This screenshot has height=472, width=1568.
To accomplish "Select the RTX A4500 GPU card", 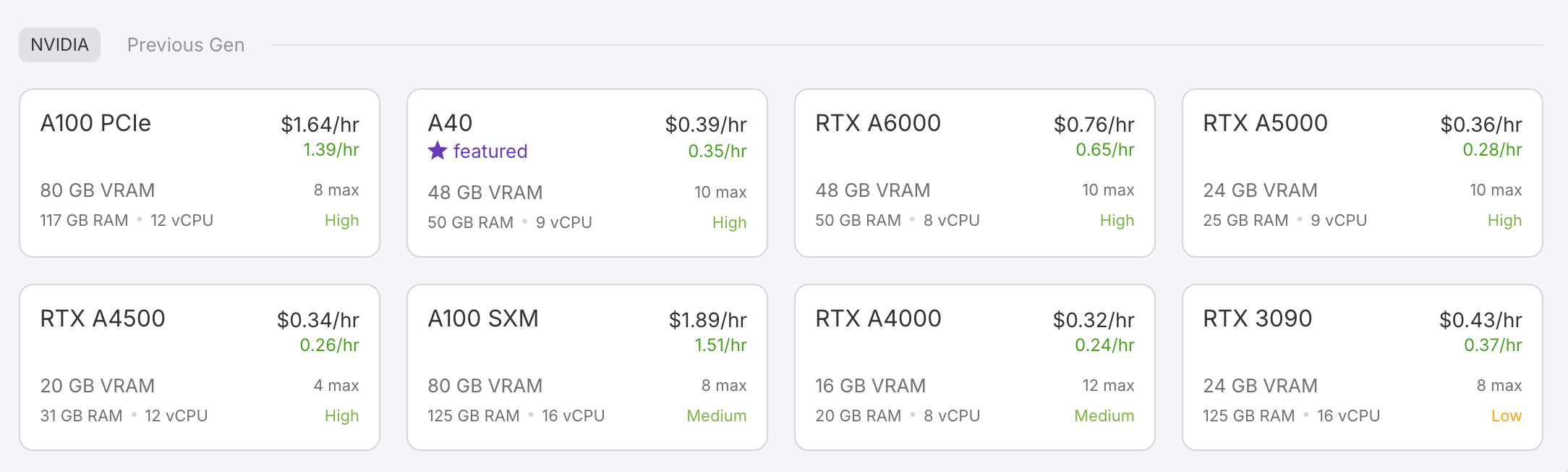I will tap(200, 367).
